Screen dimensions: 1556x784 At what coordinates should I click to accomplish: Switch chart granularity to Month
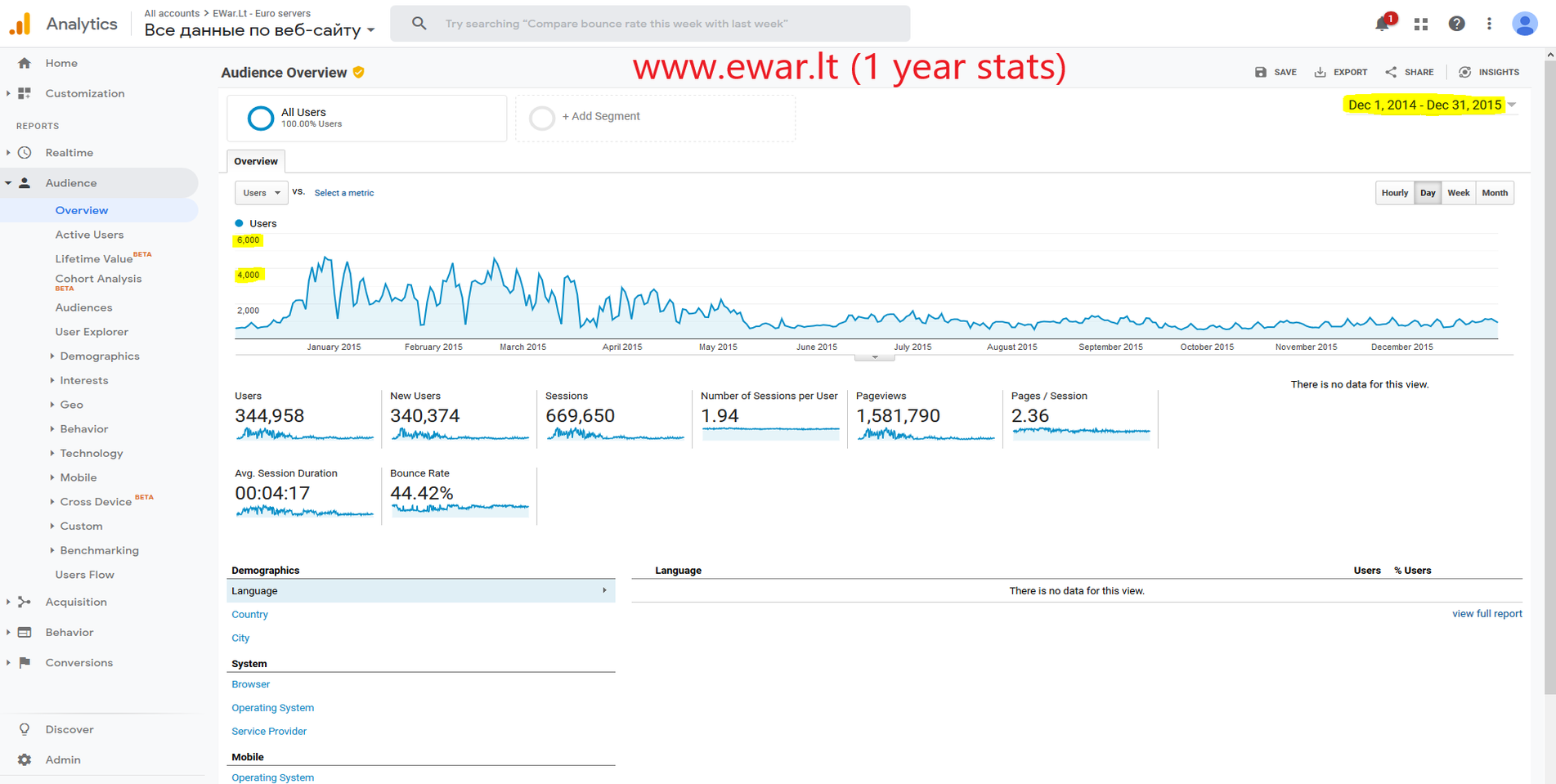tap(1494, 193)
